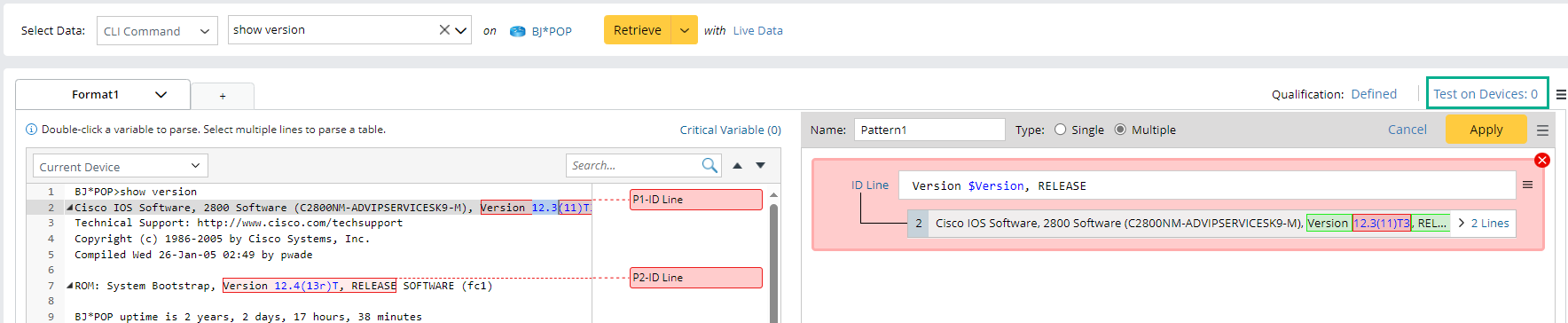Screen dimensions: 1568x323
Task: Click the search magnifier icon
Action: (710, 165)
